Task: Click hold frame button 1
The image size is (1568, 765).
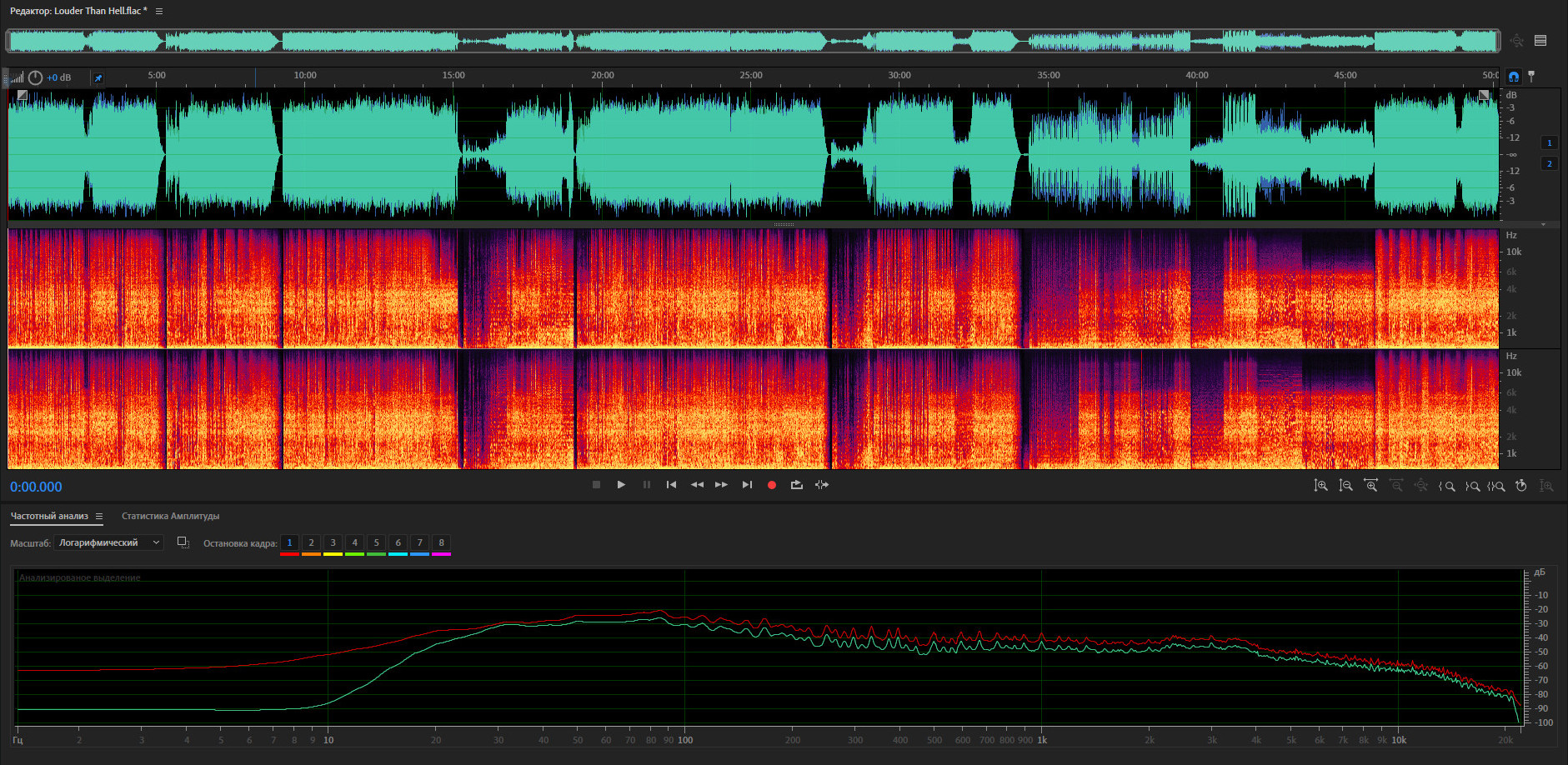Action: (x=289, y=543)
